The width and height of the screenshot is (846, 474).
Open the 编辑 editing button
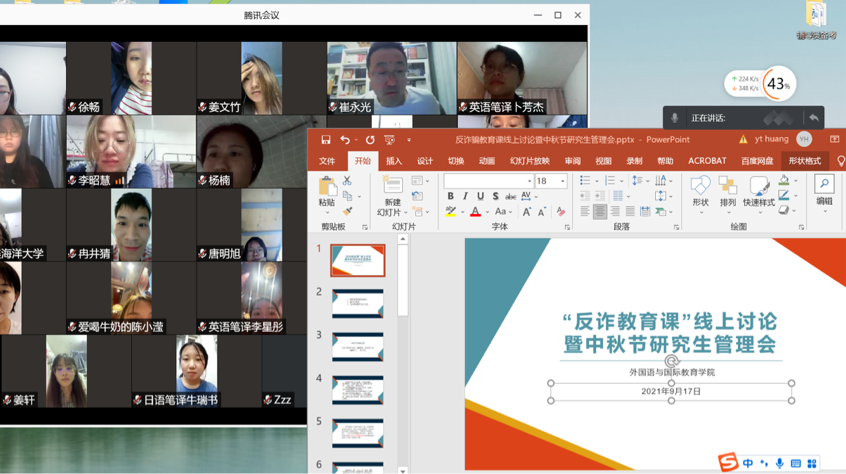coord(824,190)
